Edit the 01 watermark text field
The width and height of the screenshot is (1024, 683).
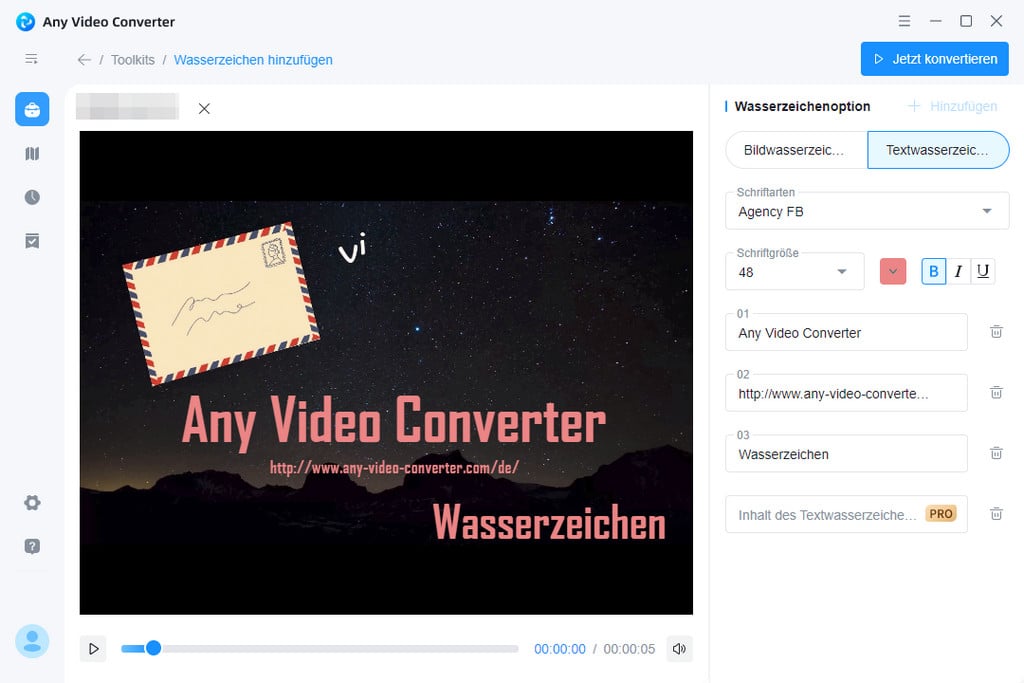click(846, 332)
